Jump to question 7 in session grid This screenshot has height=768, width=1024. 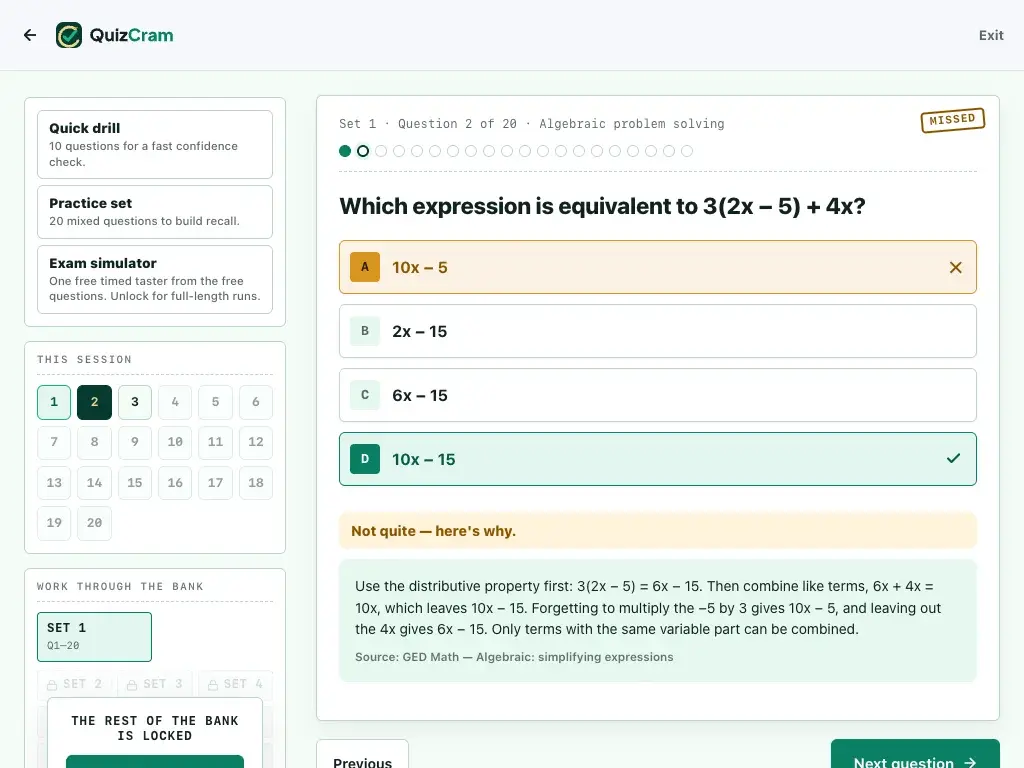click(x=54, y=442)
